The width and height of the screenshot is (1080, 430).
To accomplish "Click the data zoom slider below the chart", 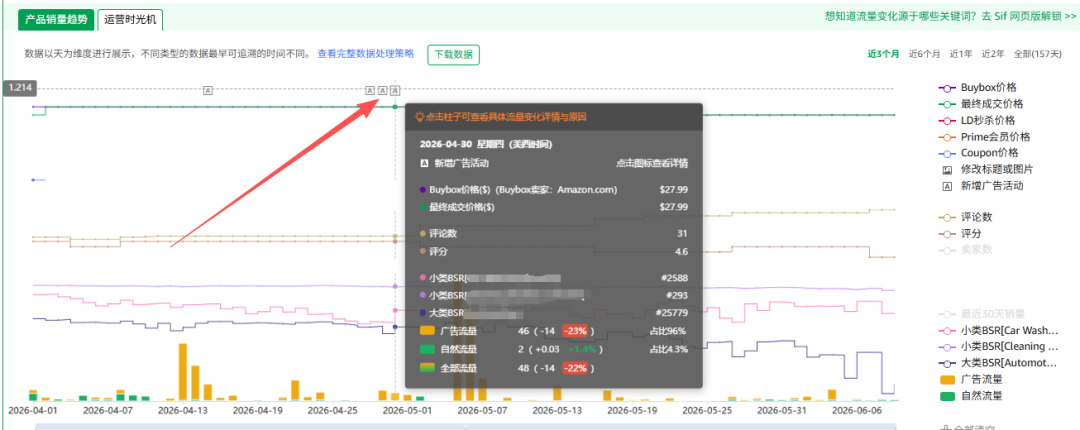I will click(465, 427).
